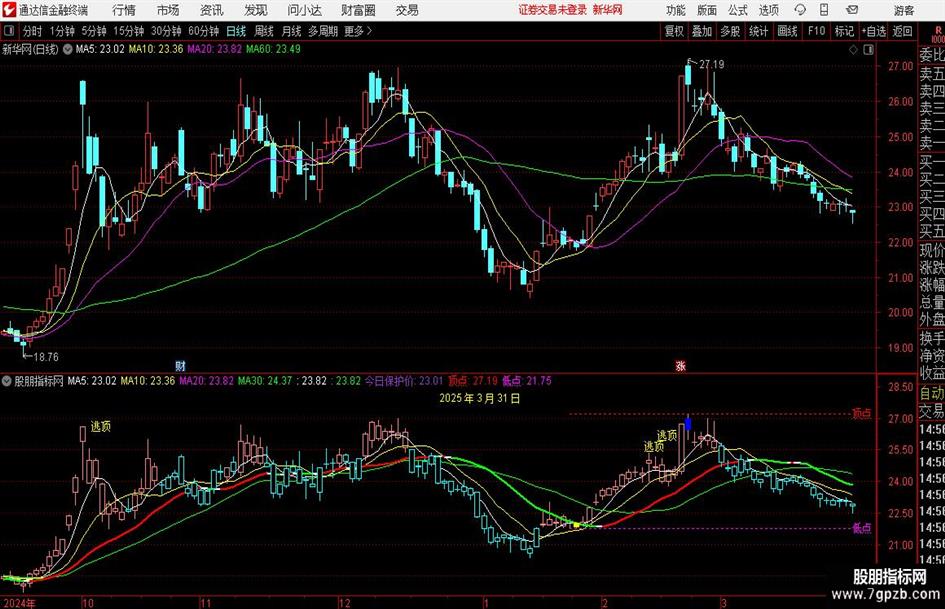This screenshot has width=945, height=609.
Task: Click the blue candlestick at the 顶点 peak
Action: point(688,424)
